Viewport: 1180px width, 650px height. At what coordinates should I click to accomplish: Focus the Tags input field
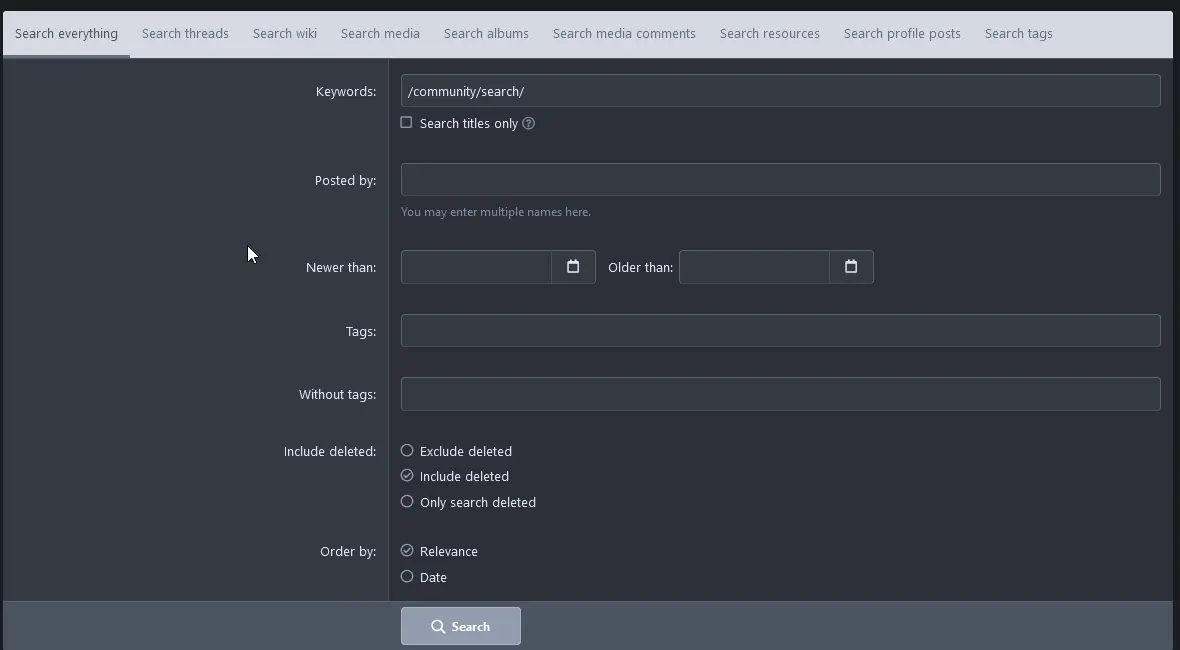780,331
